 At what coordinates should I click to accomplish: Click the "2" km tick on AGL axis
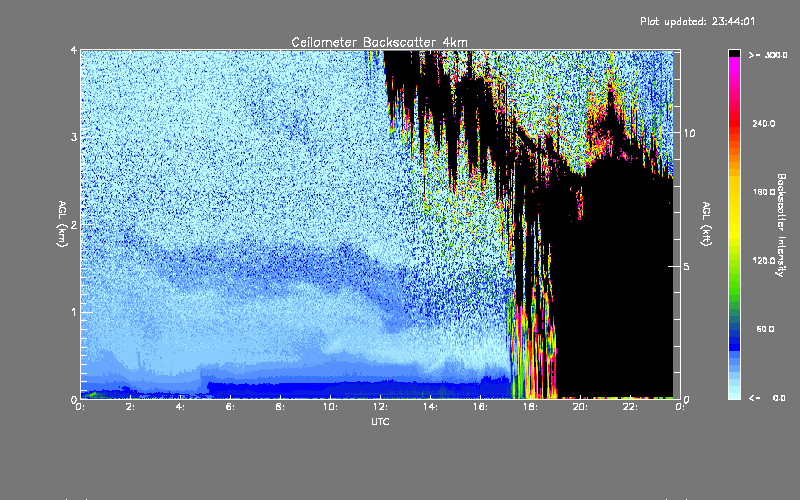click(74, 224)
